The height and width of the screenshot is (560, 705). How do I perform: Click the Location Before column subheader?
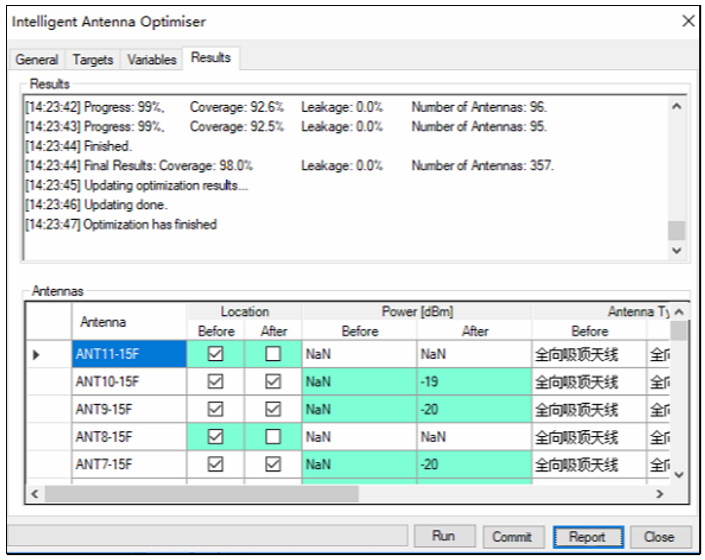(x=216, y=331)
